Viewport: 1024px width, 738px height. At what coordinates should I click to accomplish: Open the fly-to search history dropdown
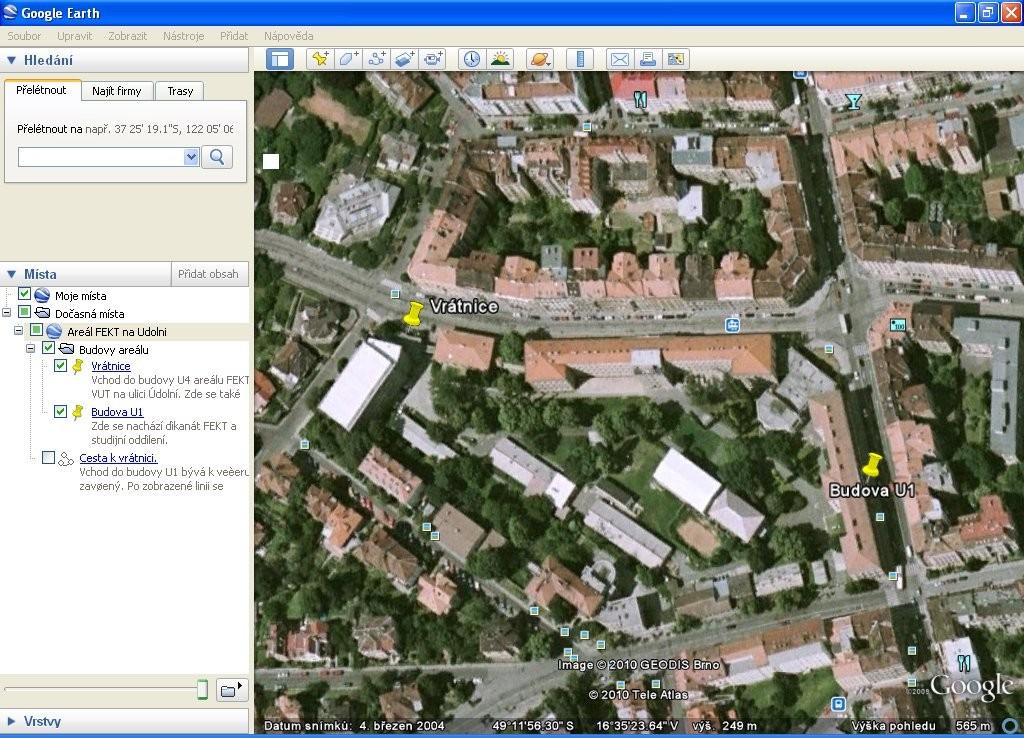191,157
